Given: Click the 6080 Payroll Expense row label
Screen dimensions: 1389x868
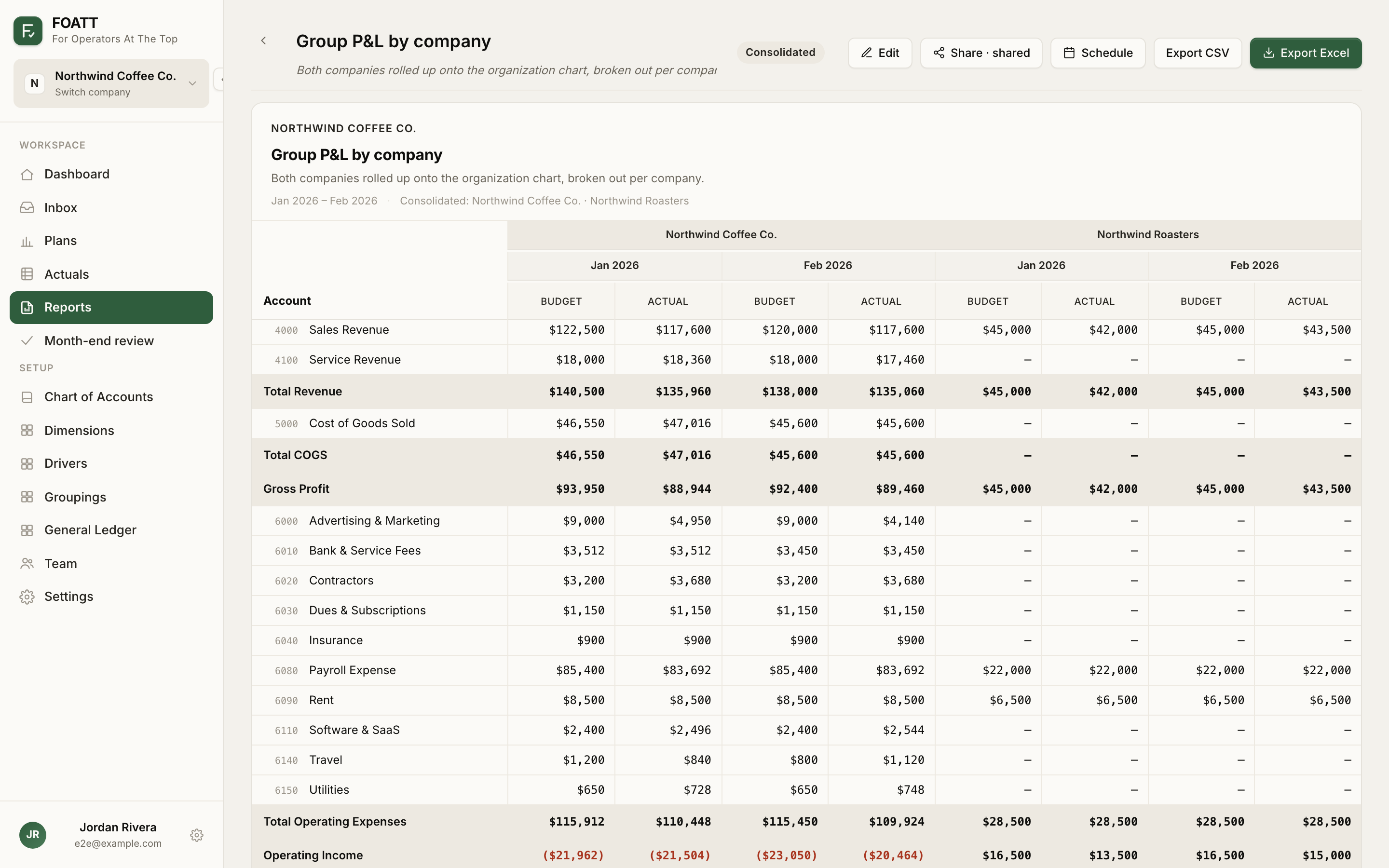Looking at the screenshot, I should (x=335, y=670).
